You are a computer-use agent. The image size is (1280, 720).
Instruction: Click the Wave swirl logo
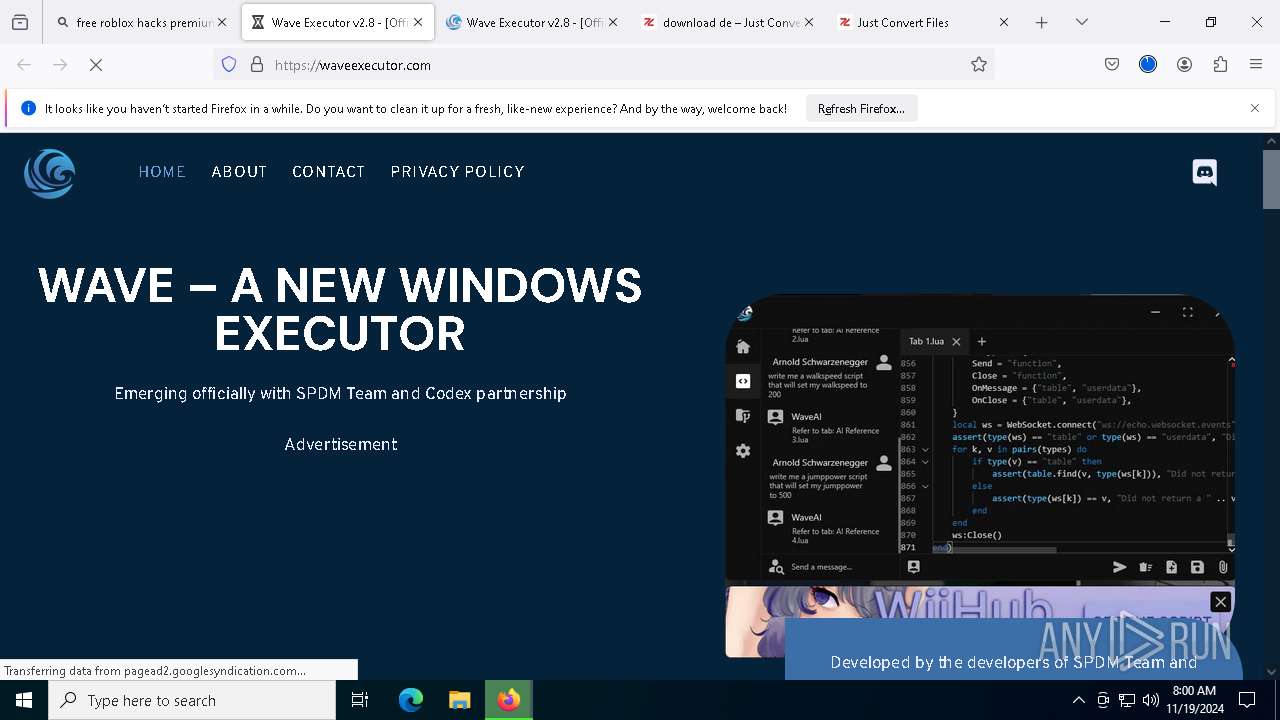[49, 173]
